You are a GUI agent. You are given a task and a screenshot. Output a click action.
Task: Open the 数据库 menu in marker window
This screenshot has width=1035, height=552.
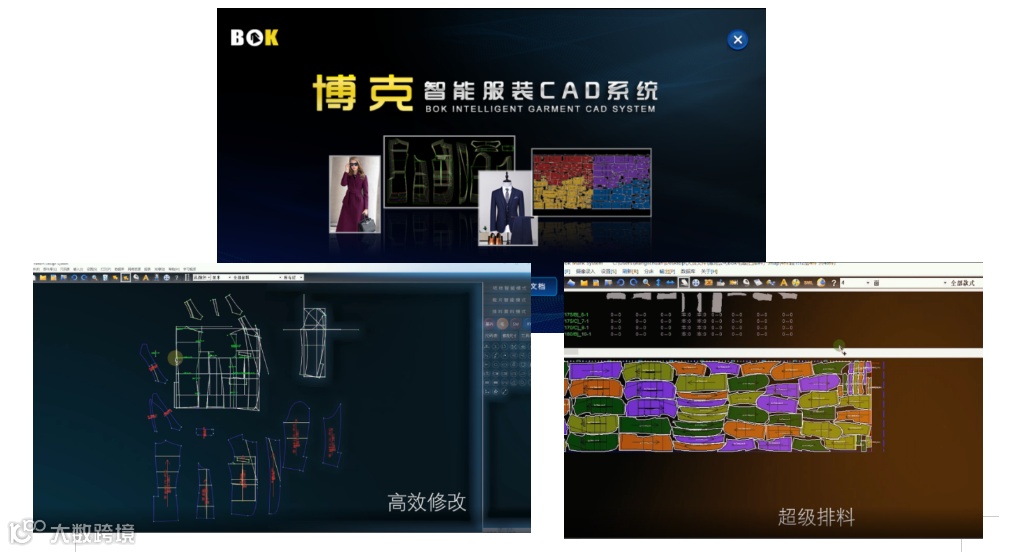(688, 271)
